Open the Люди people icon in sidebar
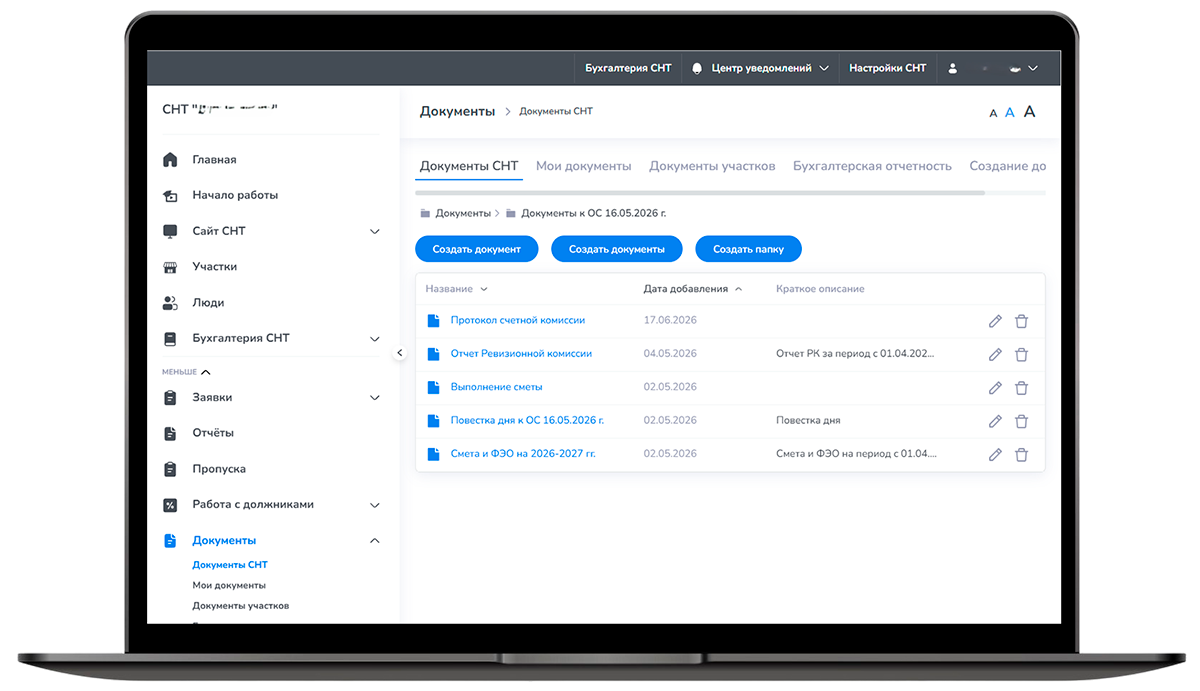The image size is (1200, 691). (x=170, y=302)
